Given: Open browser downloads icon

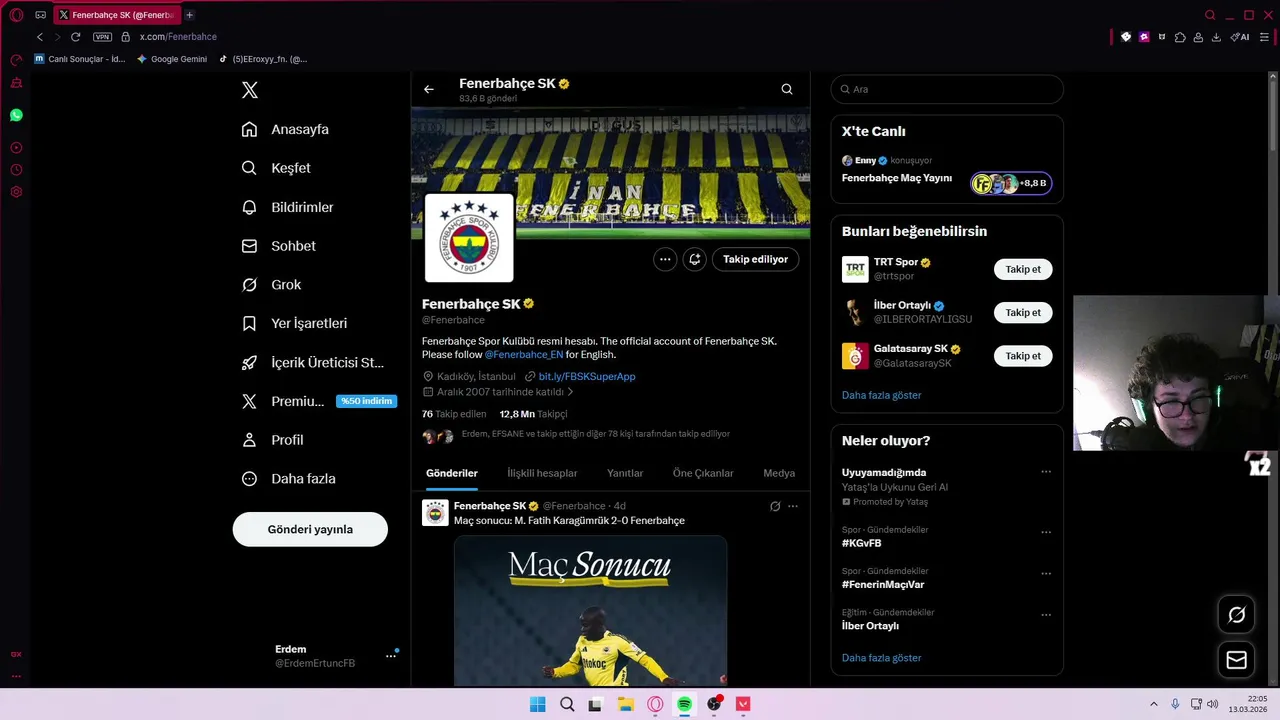Looking at the screenshot, I should [1216, 37].
